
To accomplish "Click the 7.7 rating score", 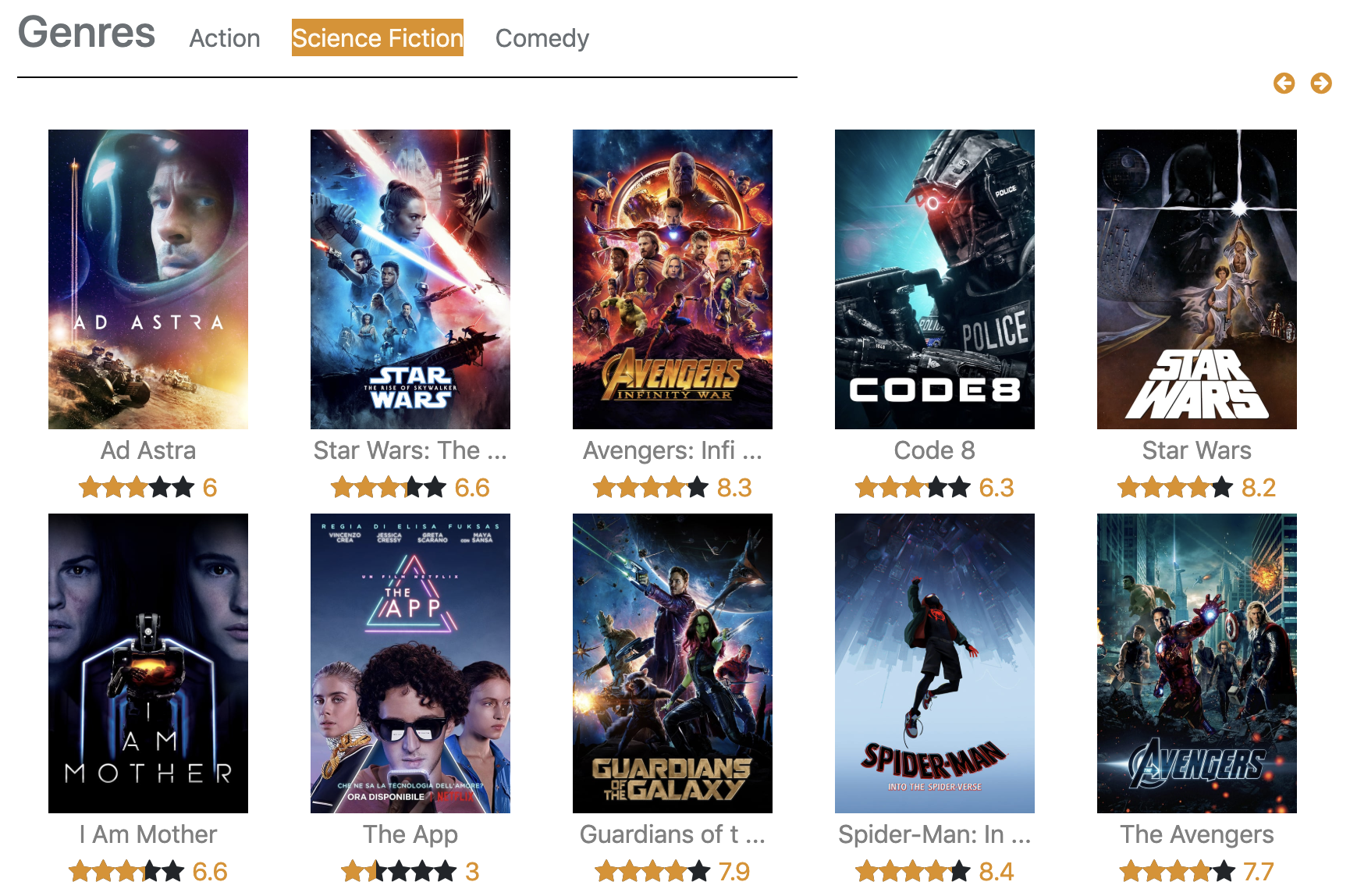I will pyautogui.click(x=1259, y=872).
